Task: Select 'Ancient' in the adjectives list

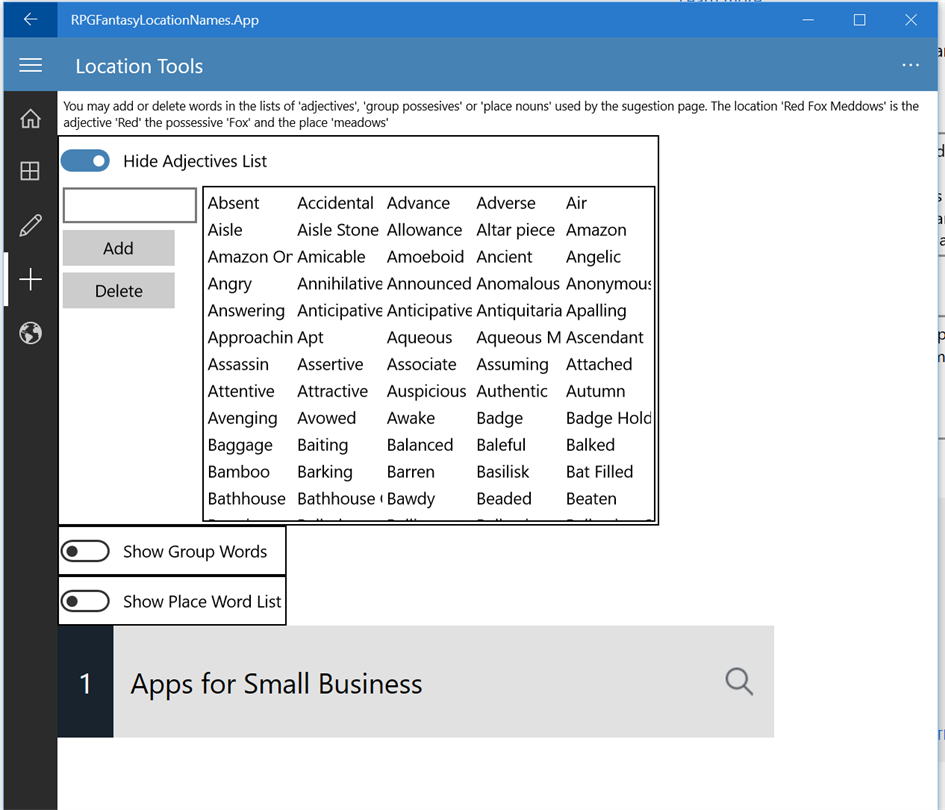Action: [x=504, y=257]
